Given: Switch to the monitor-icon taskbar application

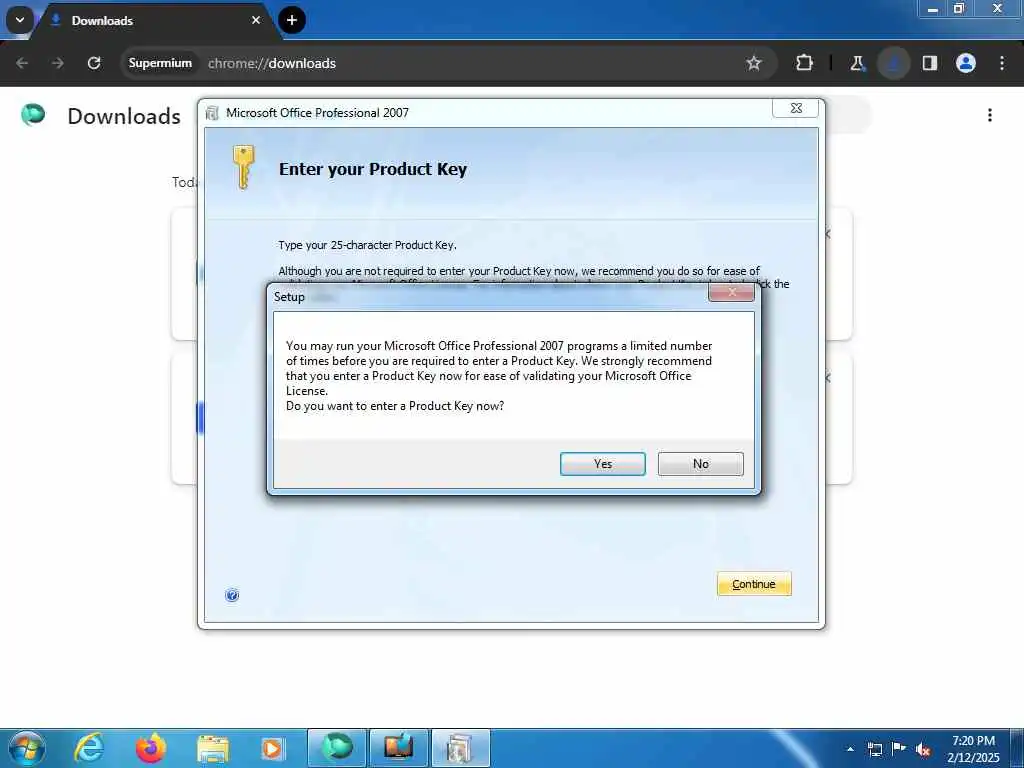Looking at the screenshot, I should click(398, 748).
